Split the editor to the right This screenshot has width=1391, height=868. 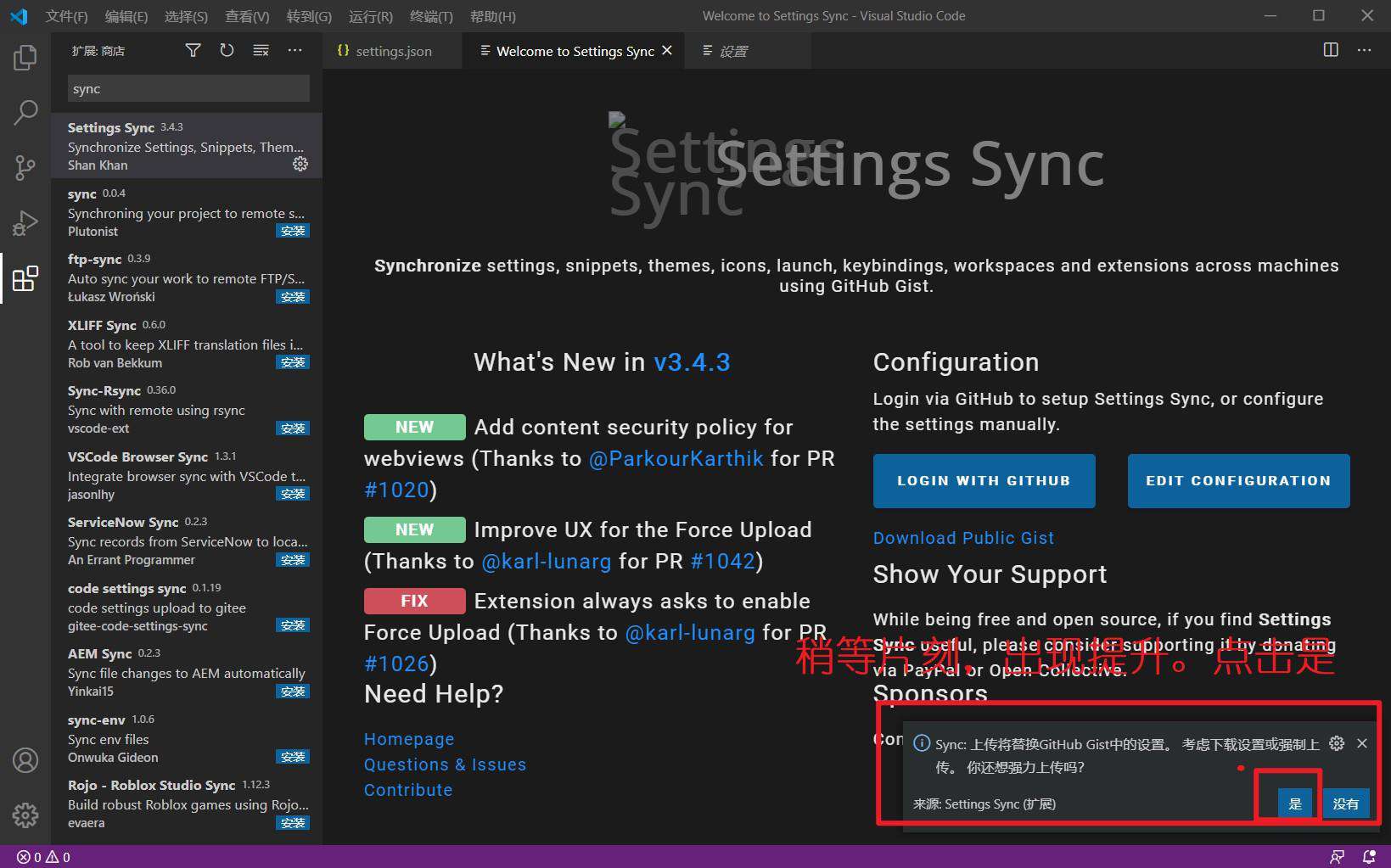[x=1331, y=50]
